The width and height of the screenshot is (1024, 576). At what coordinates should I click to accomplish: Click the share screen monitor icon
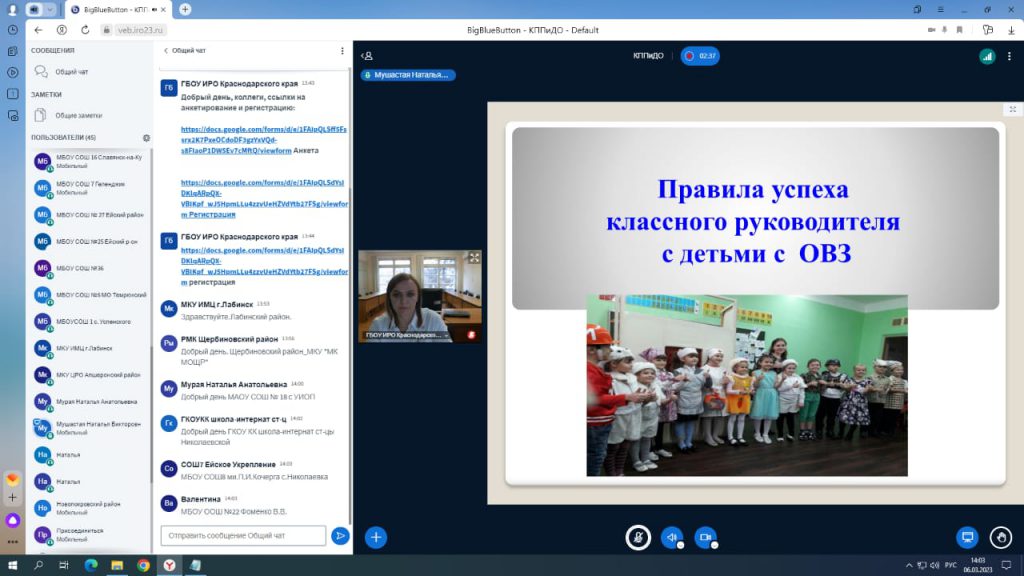(x=967, y=537)
